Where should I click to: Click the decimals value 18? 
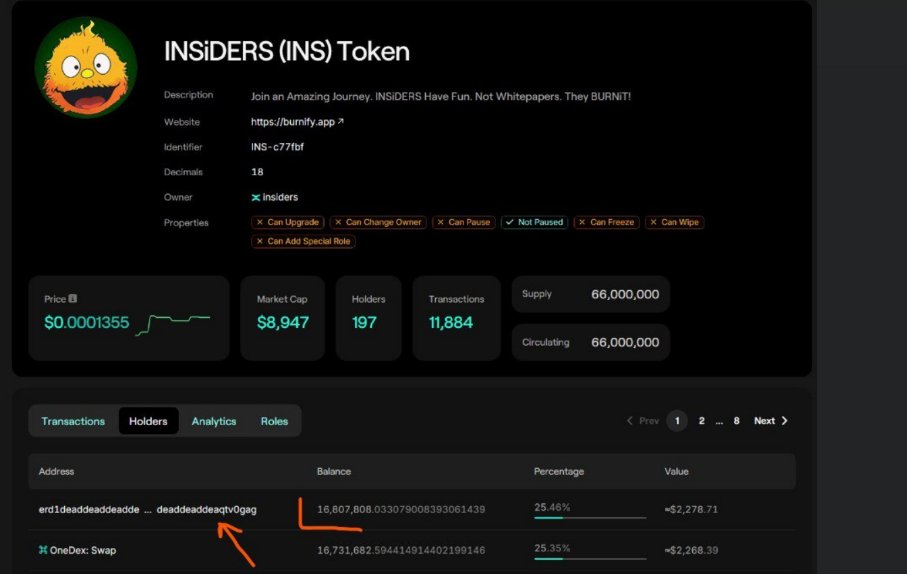(257, 172)
